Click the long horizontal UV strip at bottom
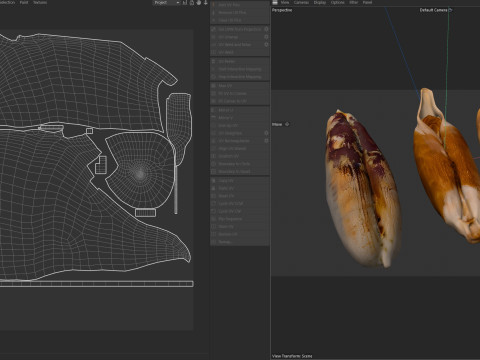480x360 pixels. (97, 284)
